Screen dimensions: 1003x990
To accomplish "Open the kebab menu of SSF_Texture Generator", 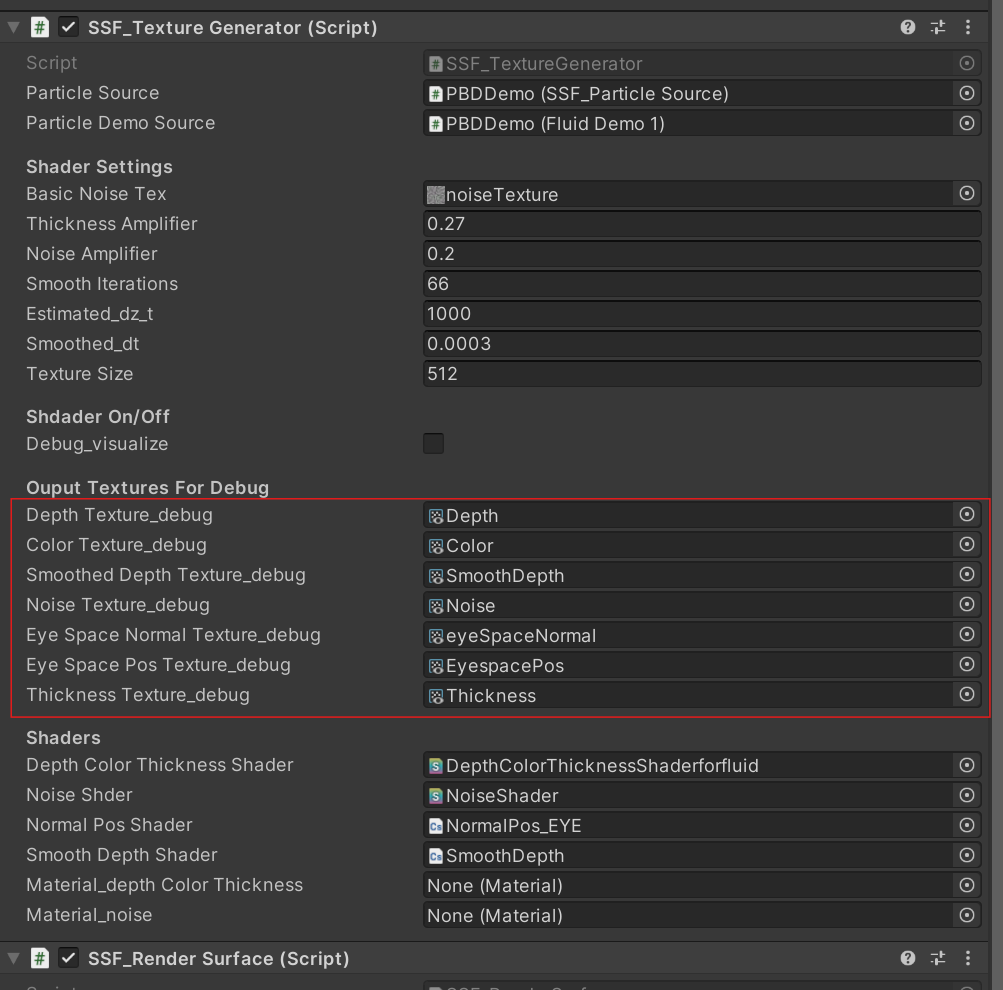I will (966, 27).
